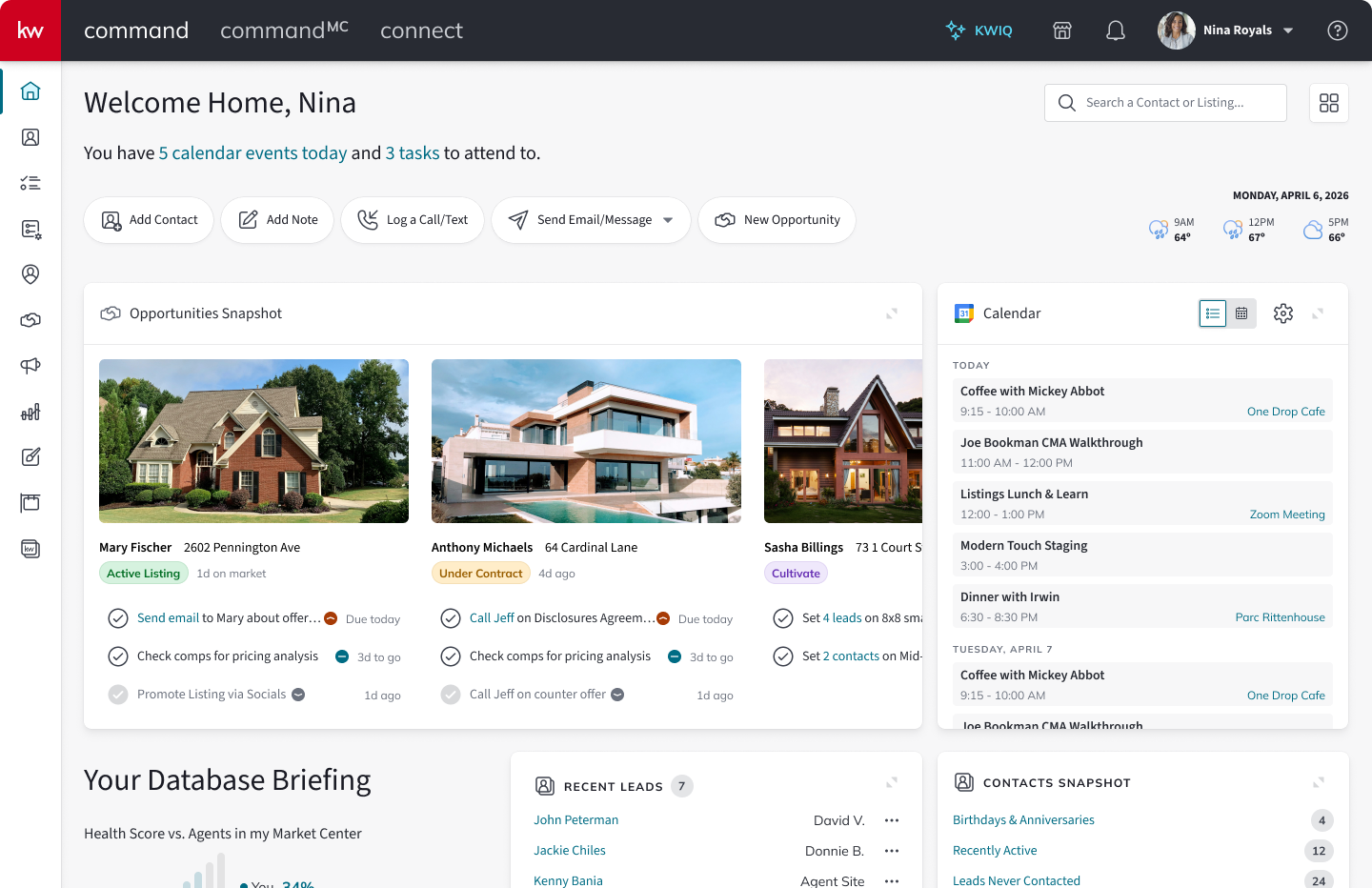Open options menu for Kenny Bania lead
Screen dimensions: 1372x888
(892, 881)
